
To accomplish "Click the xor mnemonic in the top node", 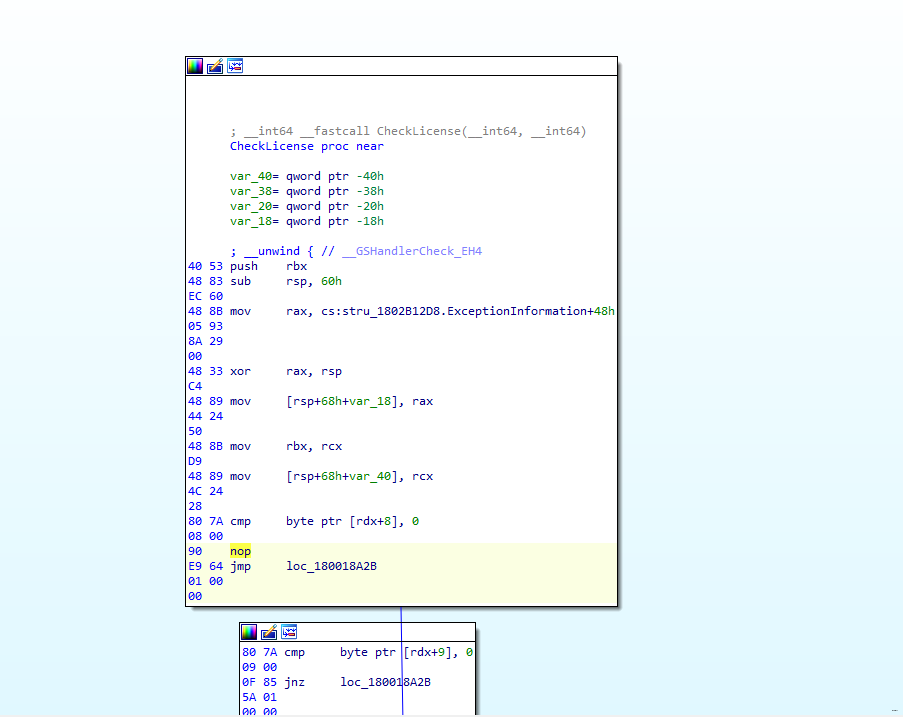I will pos(240,371).
